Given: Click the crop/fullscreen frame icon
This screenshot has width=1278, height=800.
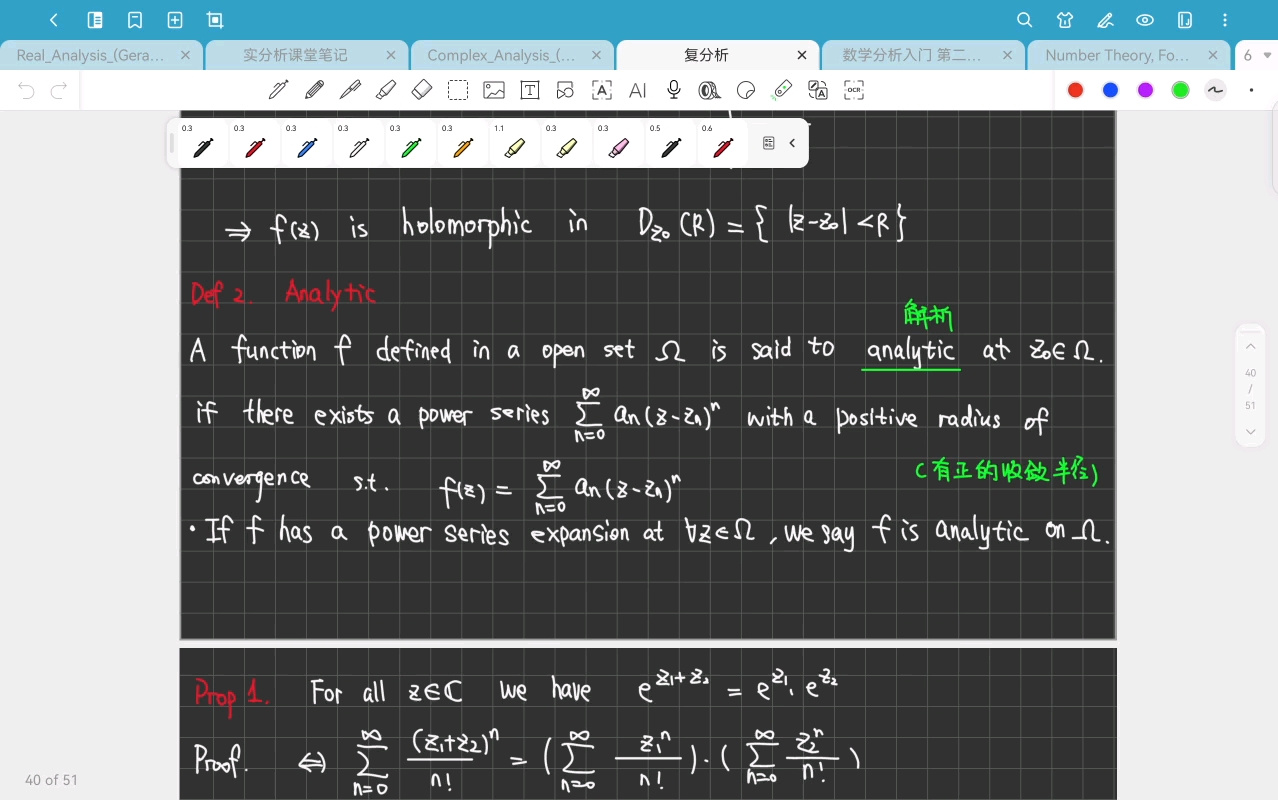Looking at the screenshot, I should [215, 20].
